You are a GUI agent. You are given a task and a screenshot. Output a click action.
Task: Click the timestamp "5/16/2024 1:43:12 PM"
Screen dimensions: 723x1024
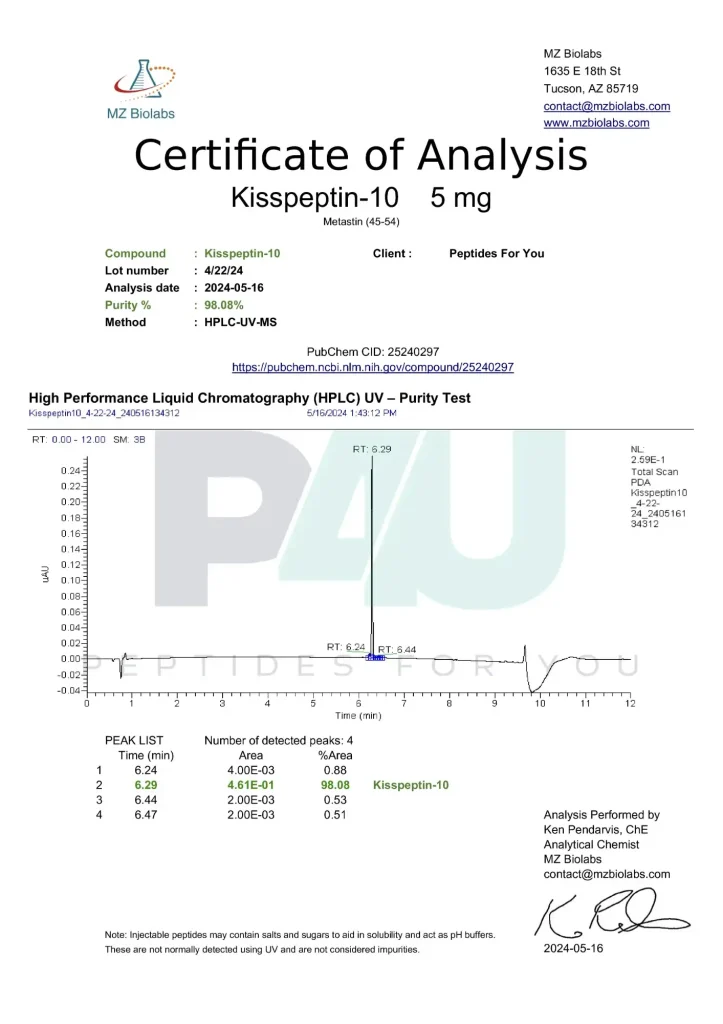(351, 413)
